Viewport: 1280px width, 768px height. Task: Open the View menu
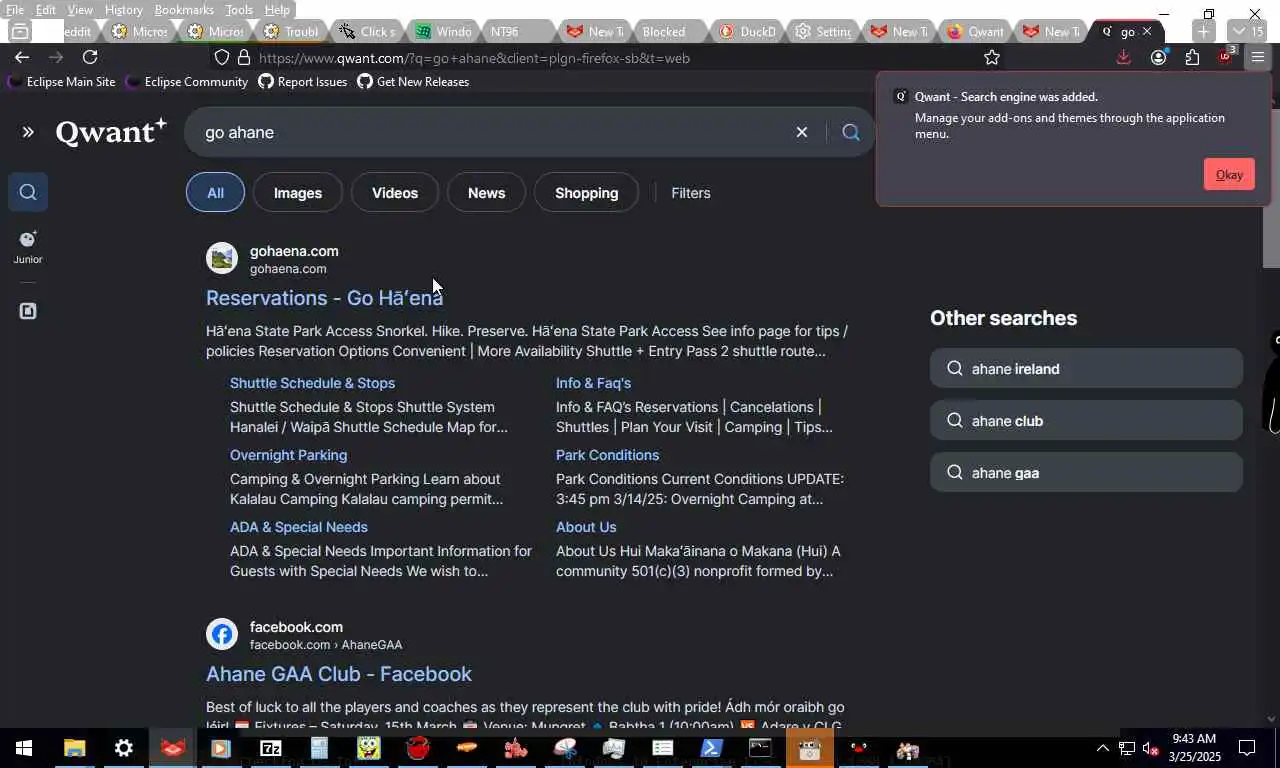(x=80, y=9)
